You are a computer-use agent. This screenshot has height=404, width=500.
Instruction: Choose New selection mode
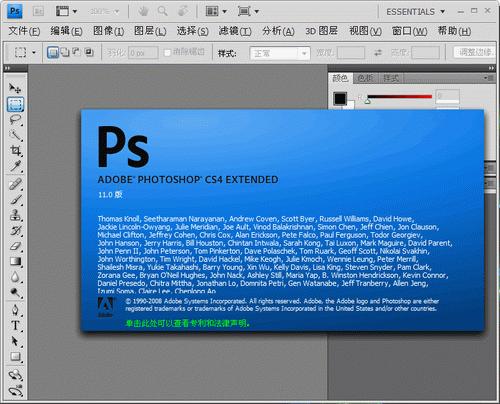(x=53, y=52)
